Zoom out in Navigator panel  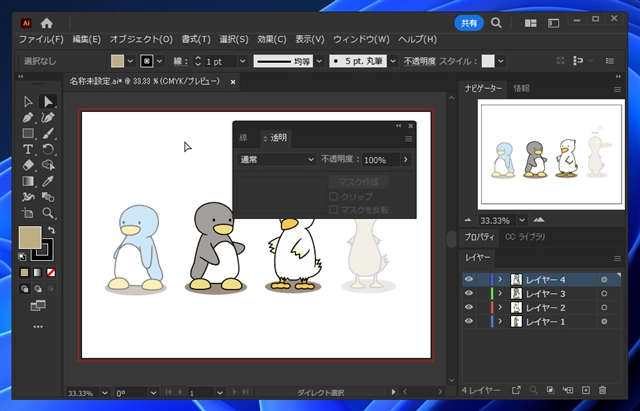[468, 220]
